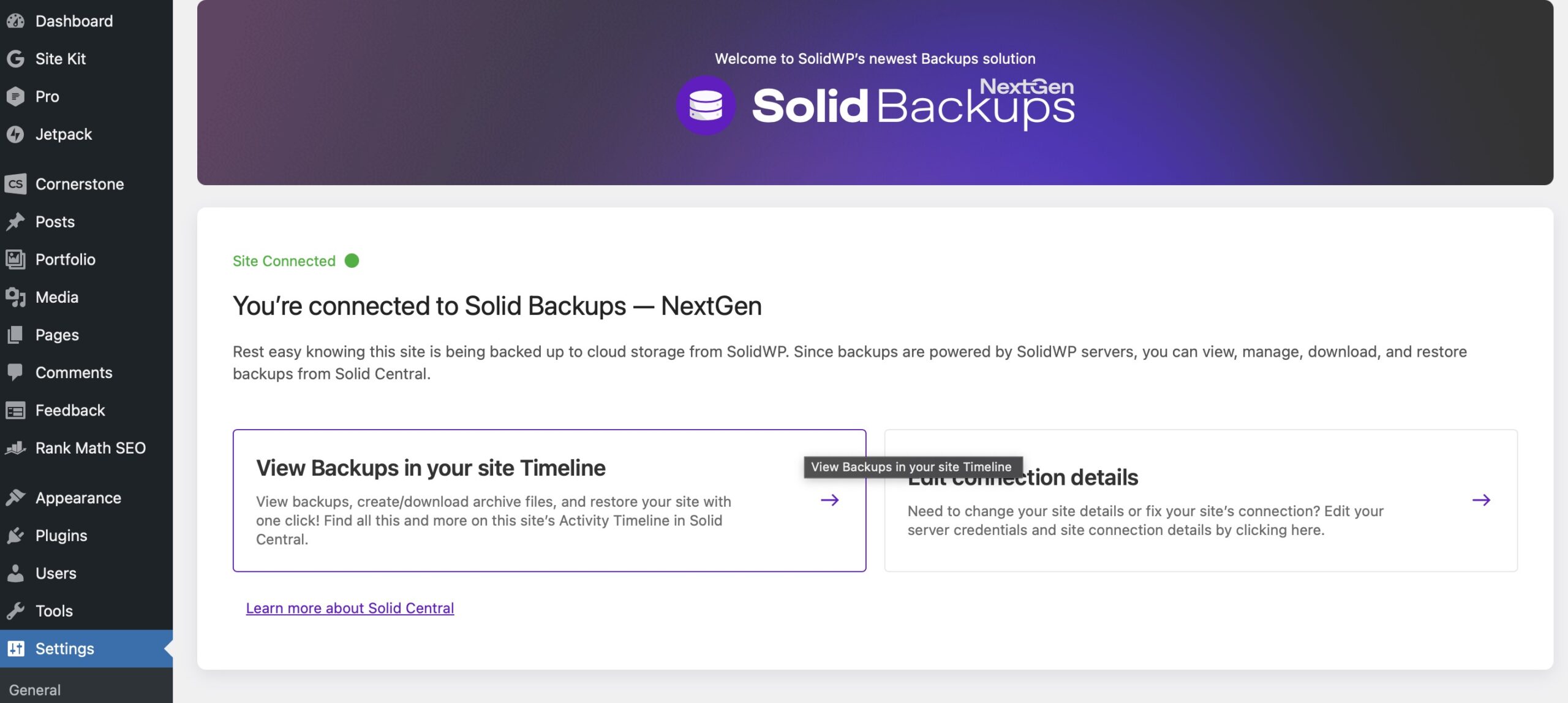Click the Media library icon
Viewport: 1568px width, 703px height.
15,297
